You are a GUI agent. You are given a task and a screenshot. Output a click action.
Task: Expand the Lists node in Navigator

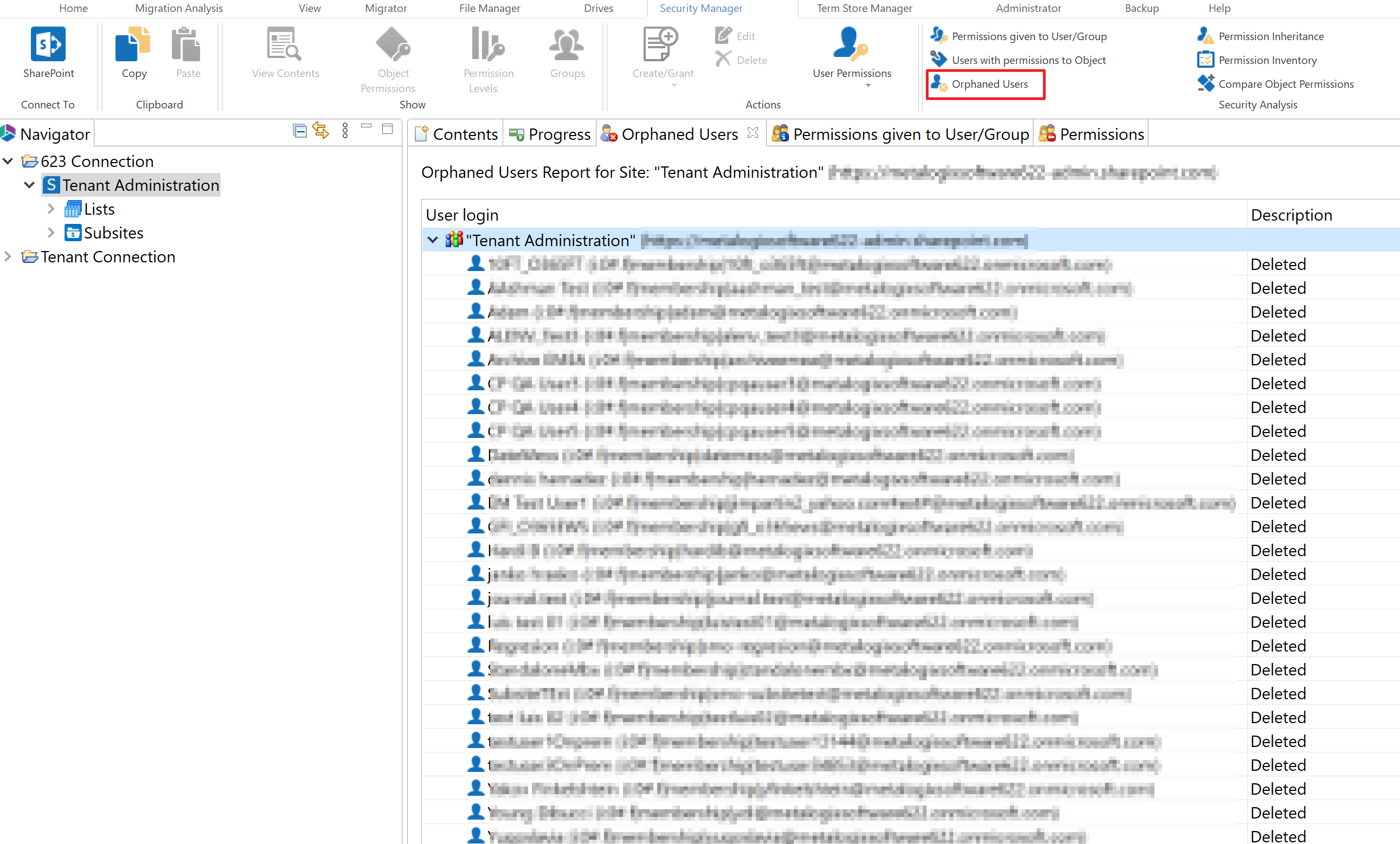50,209
